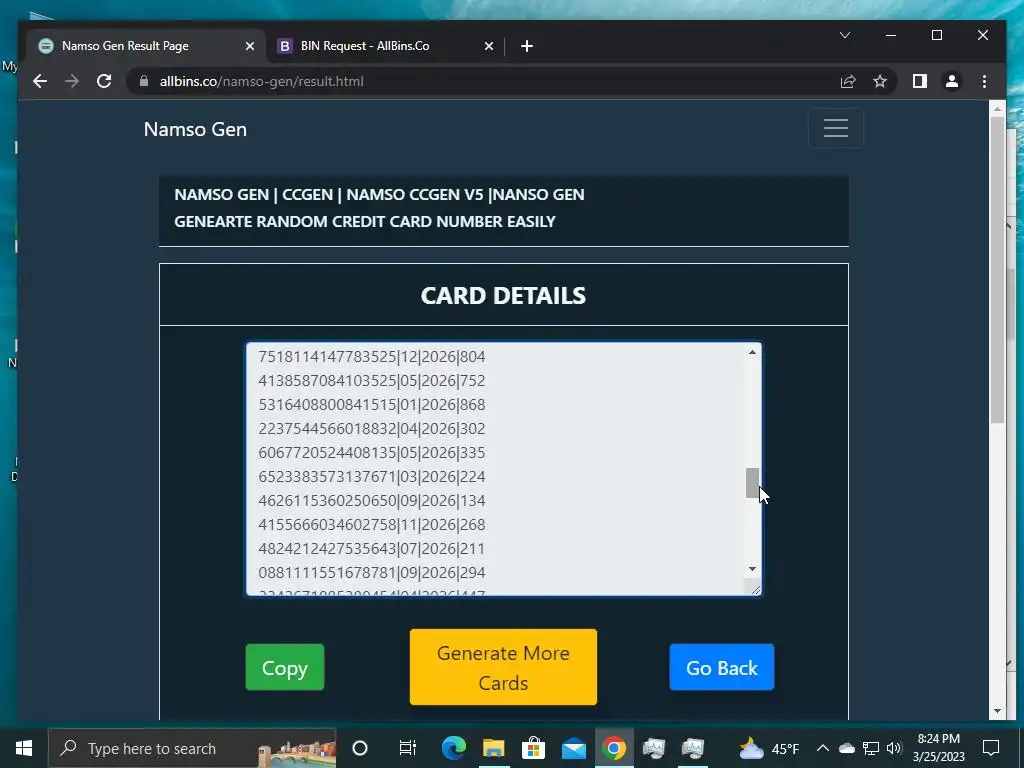Click the address bar URL
Viewport: 1024px width, 768px height.
pyautogui.click(x=261, y=81)
